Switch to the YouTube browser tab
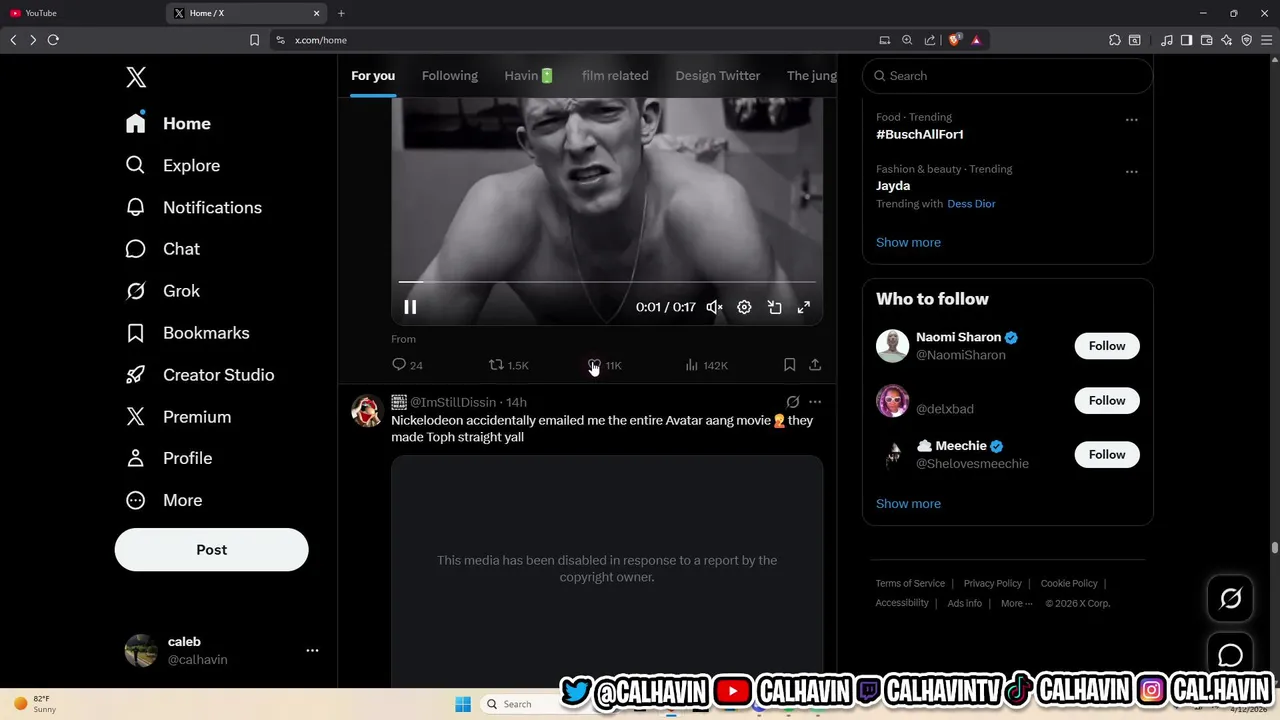This screenshot has height=720, width=1280. click(81, 13)
